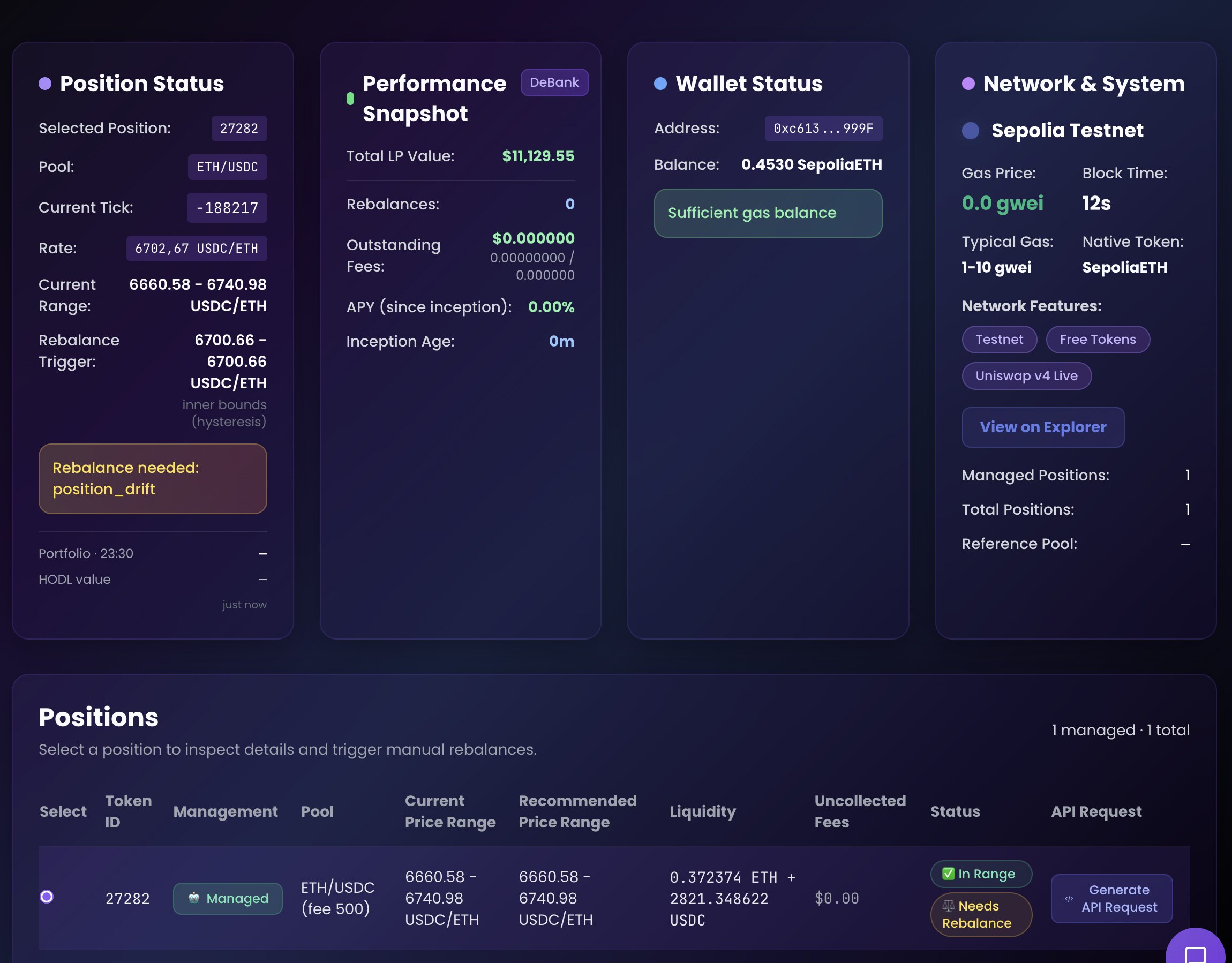Click the Testnet feature chip
The width and height of the screenshot is (1232, 963).
pyautogui.click(x=999, y=340)
